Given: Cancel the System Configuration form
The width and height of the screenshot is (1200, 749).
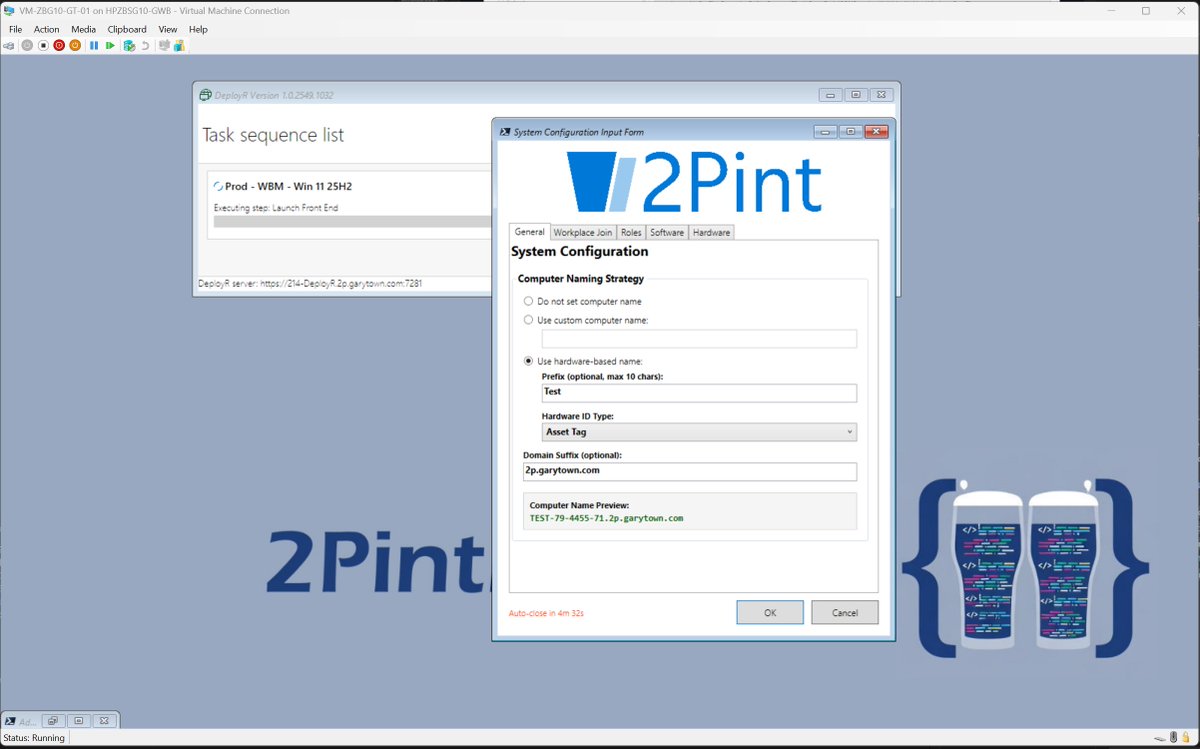Looking at the screenshot, I should click(845, 613).
